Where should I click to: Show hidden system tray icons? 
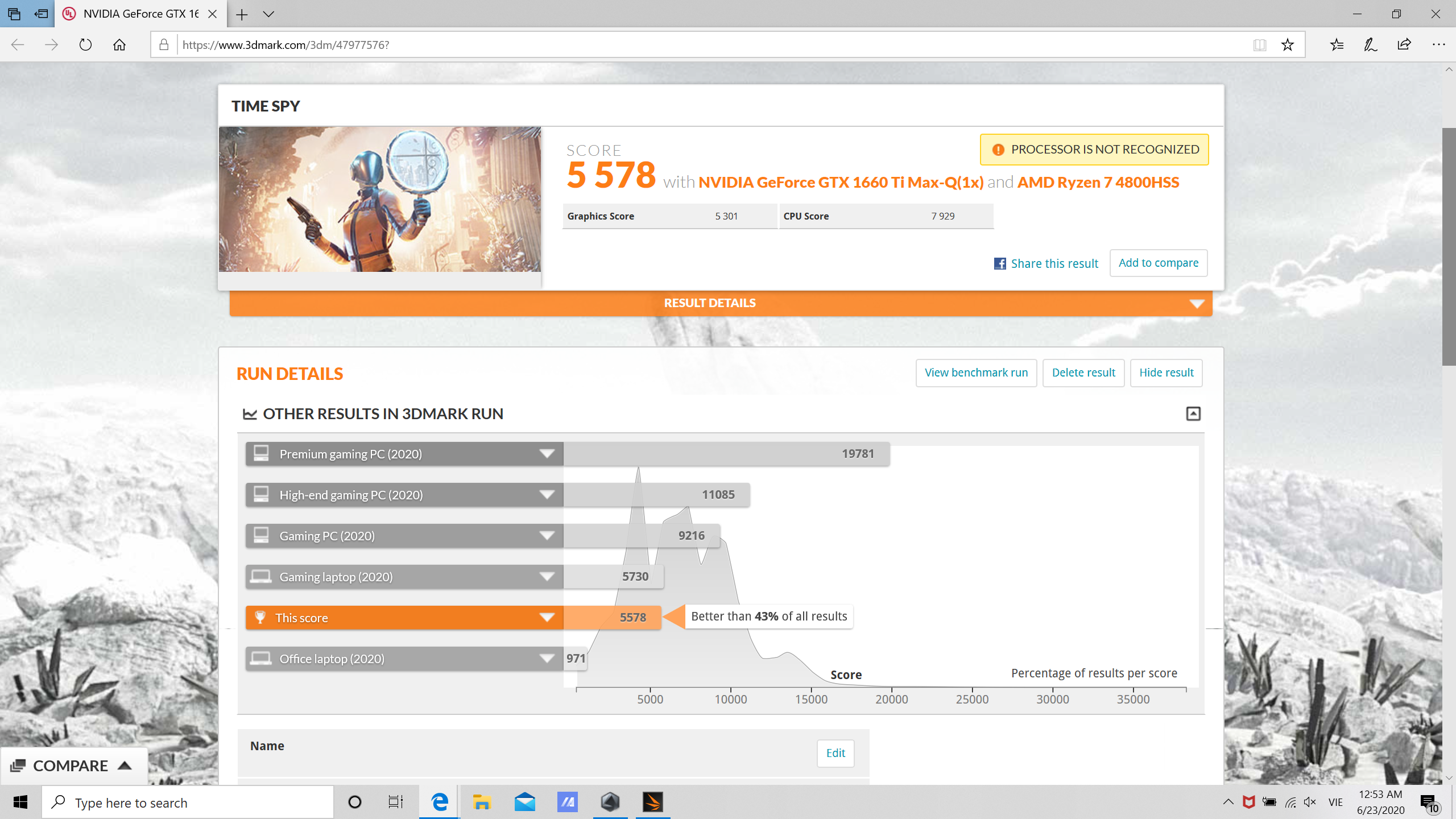click(x=1228, y=802)
